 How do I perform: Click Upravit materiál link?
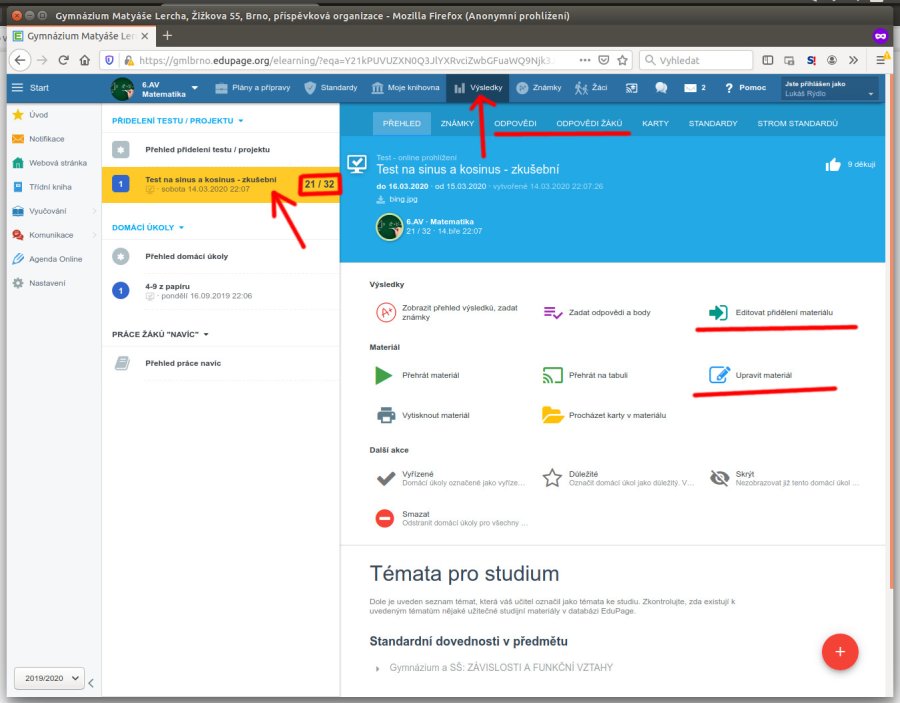[763, 376]
